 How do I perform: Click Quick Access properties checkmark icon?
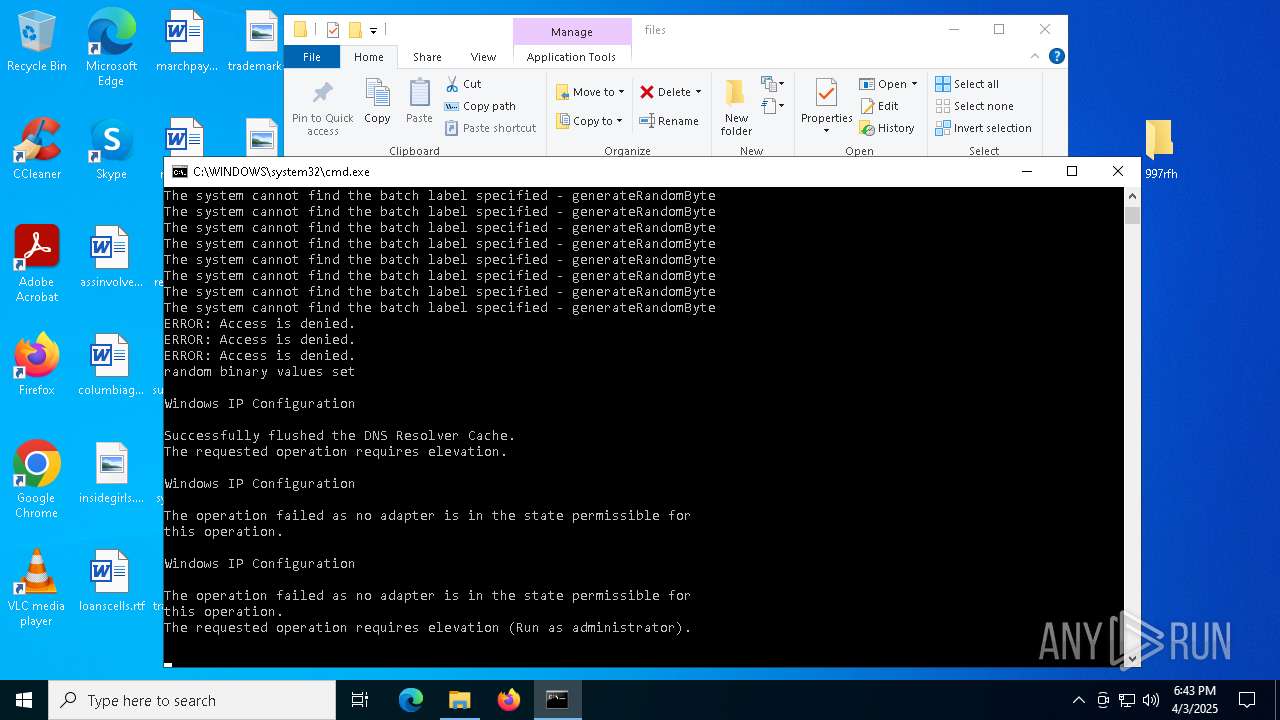click(x=333, y=30)
